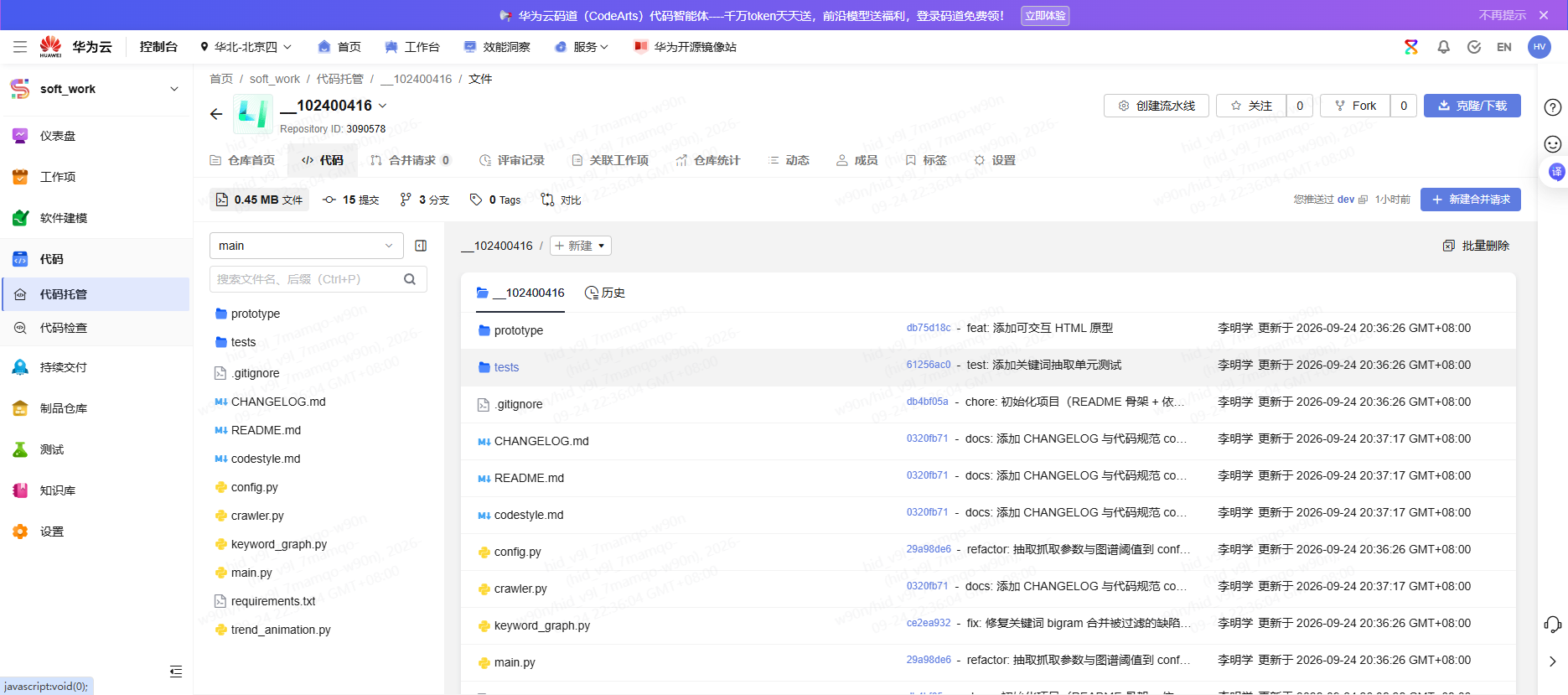Image resolution: width=1568 pixels, height=695 pixels.
Task: Open the hamburger menu icon
Action: pyautogui.click(x=20, y=47)
